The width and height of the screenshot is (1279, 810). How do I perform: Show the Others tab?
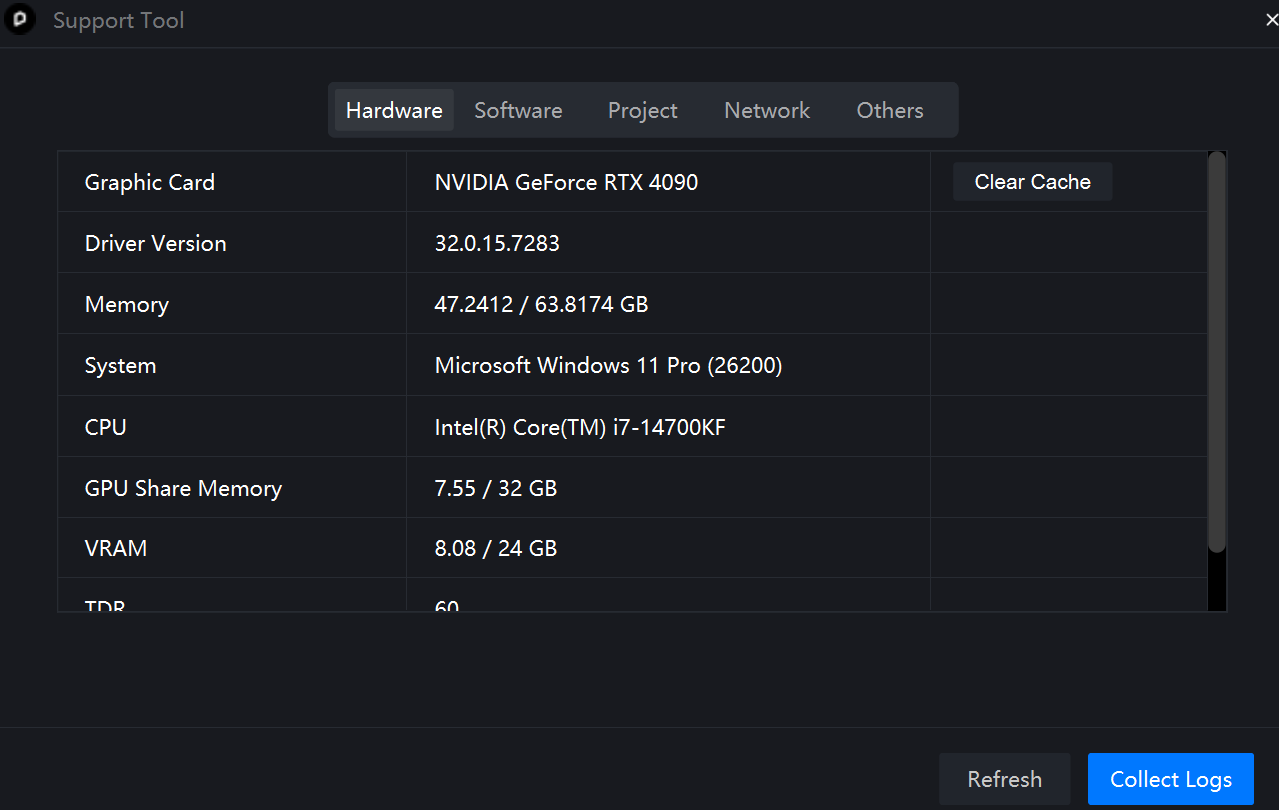(889, 110)
